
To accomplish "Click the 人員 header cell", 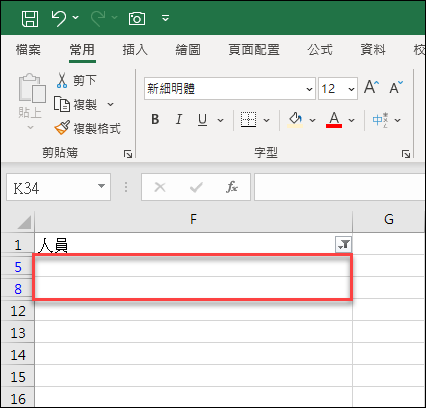I will 185,244.
